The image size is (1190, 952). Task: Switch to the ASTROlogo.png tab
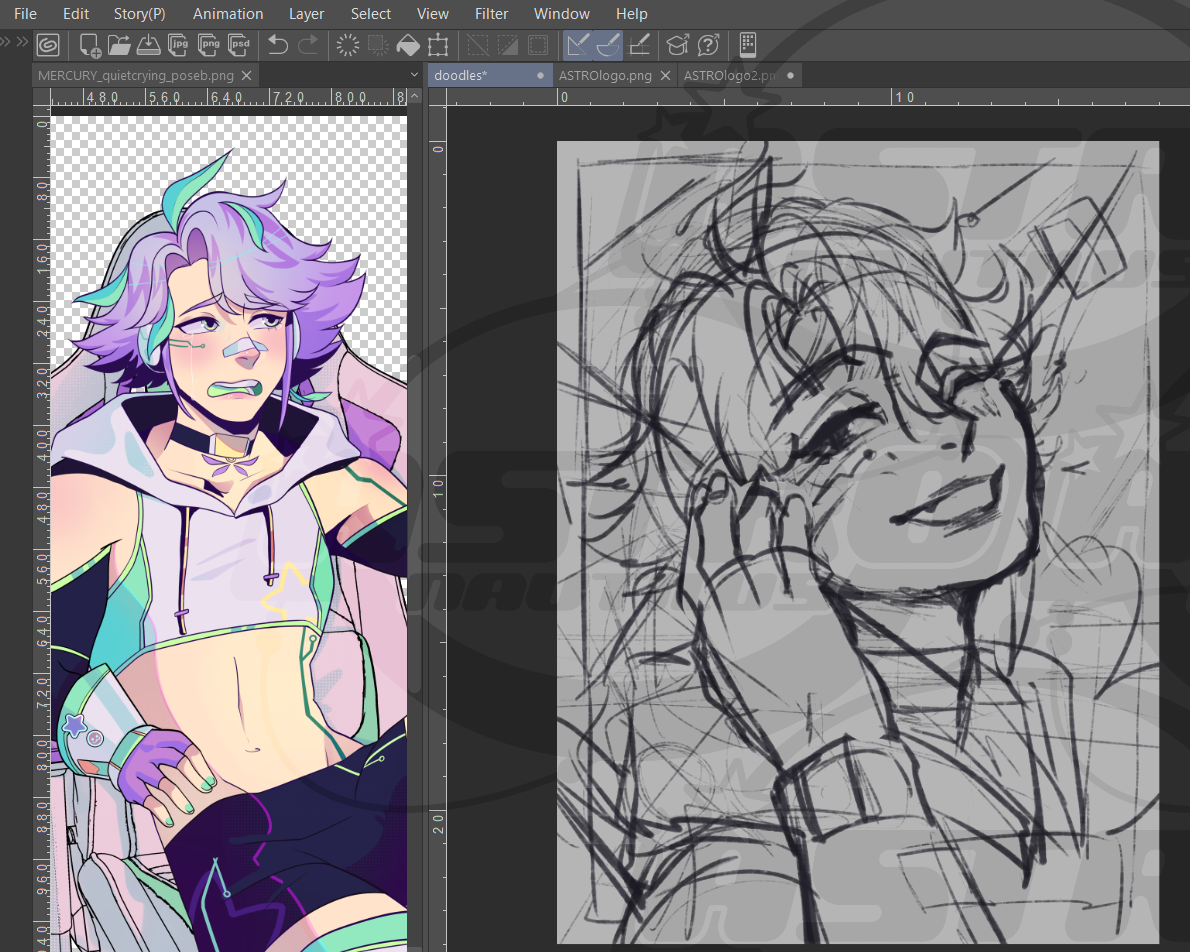pyautogui.click(x=605, y=75)
